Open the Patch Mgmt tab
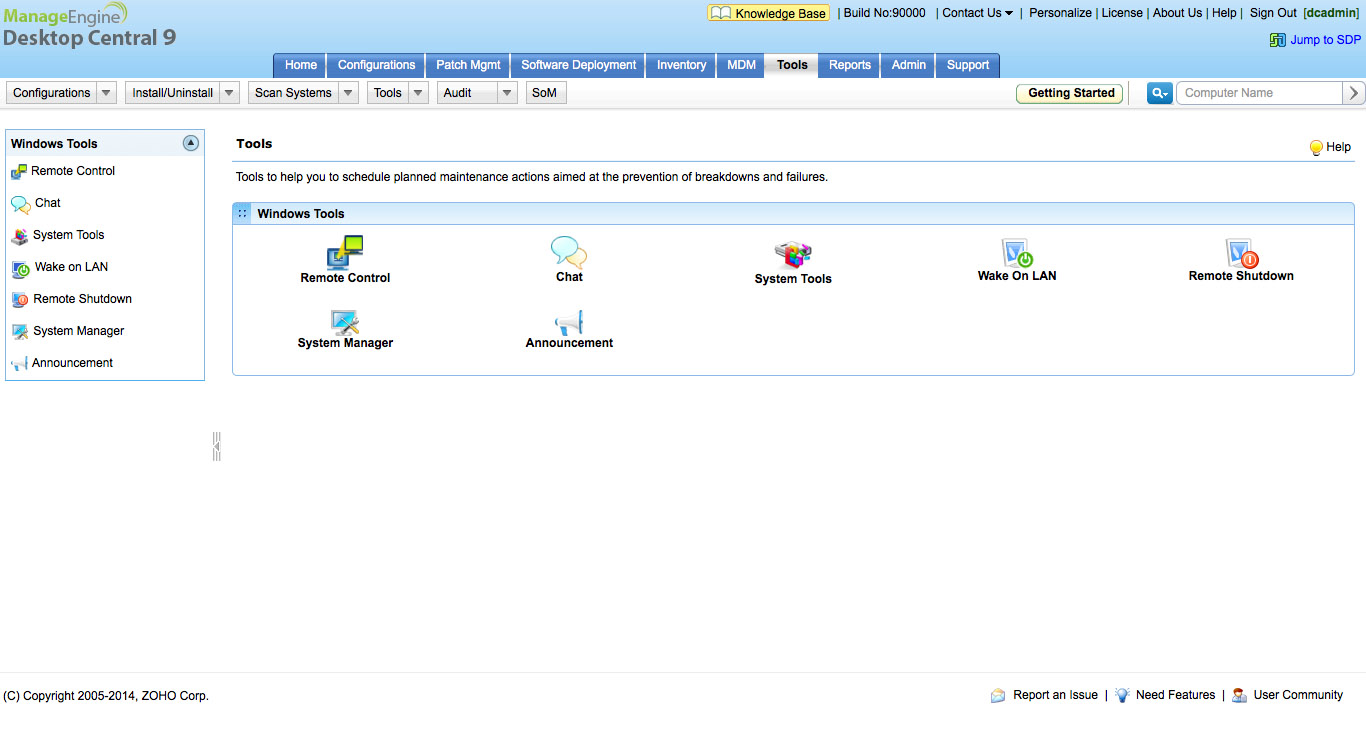 (x=468, y=65)
